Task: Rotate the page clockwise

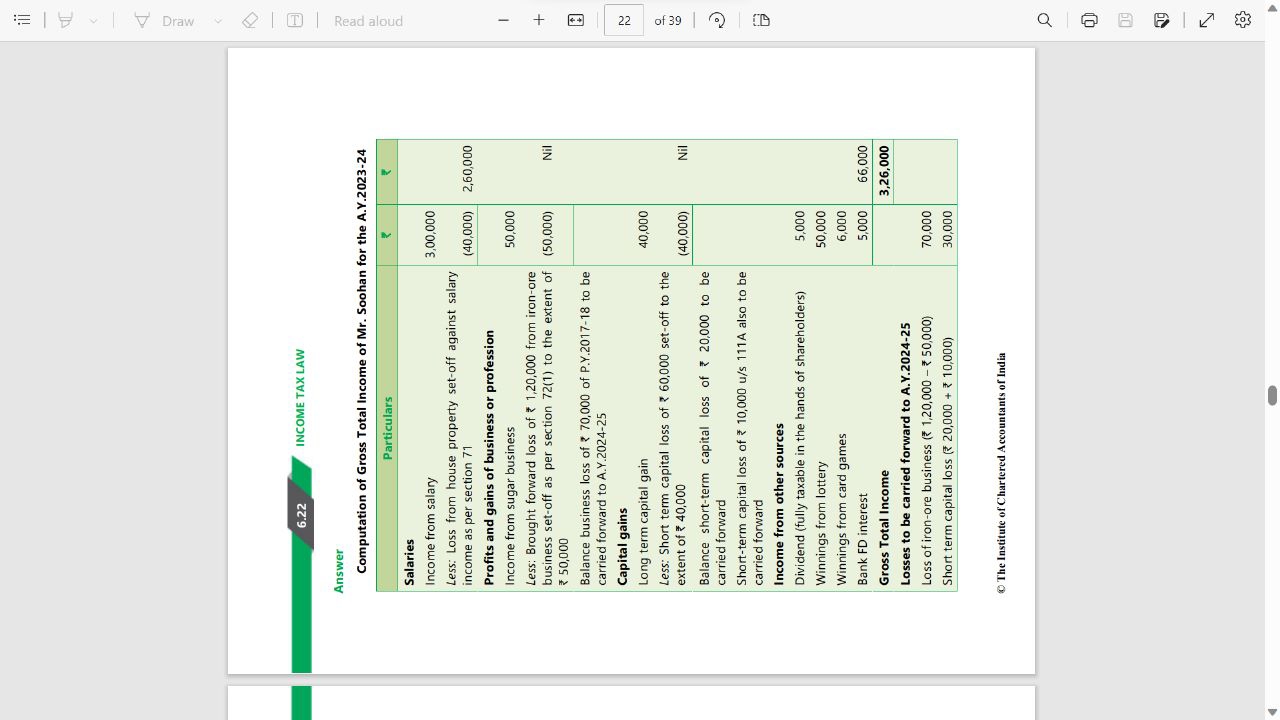Action: tap(717, 20)
